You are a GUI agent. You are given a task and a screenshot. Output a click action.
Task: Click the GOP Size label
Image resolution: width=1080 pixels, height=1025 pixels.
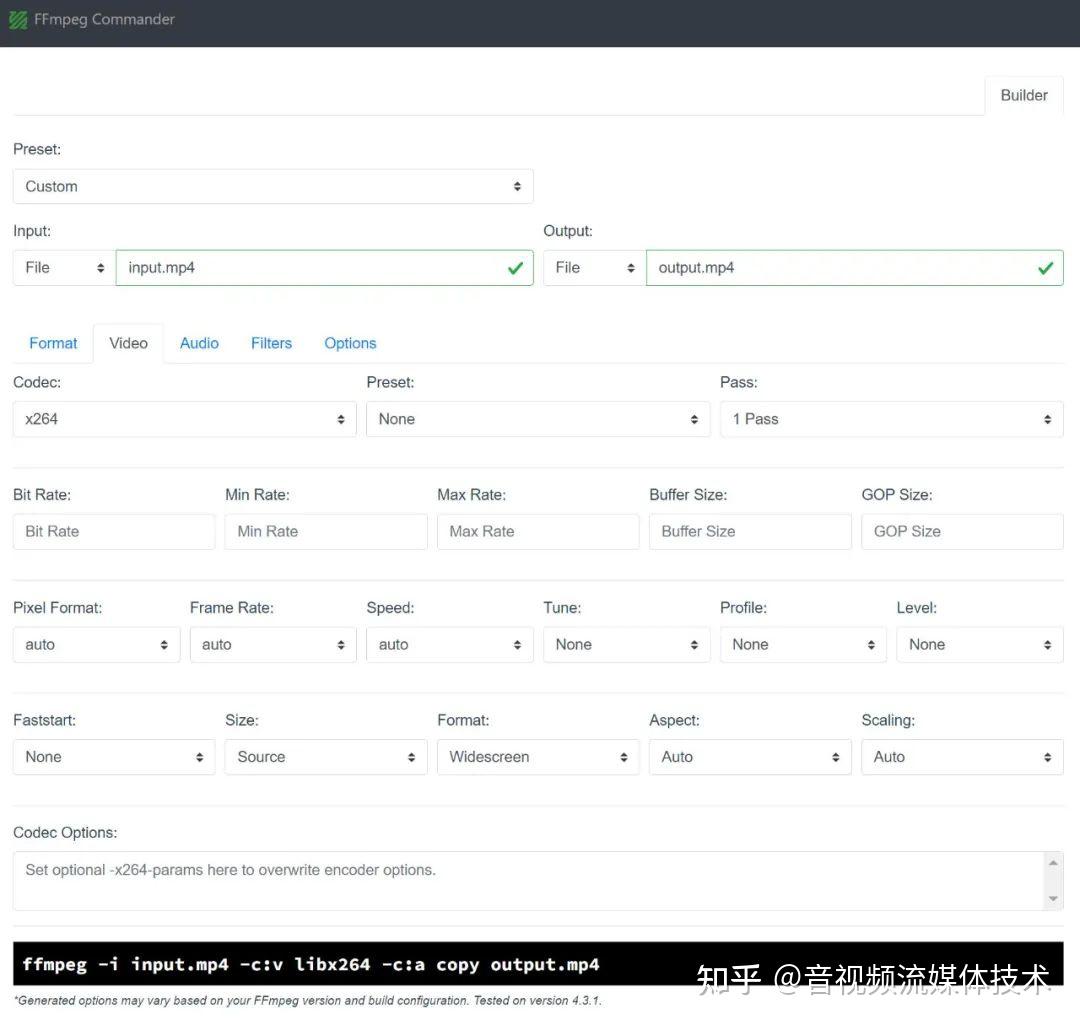point(897,495)
